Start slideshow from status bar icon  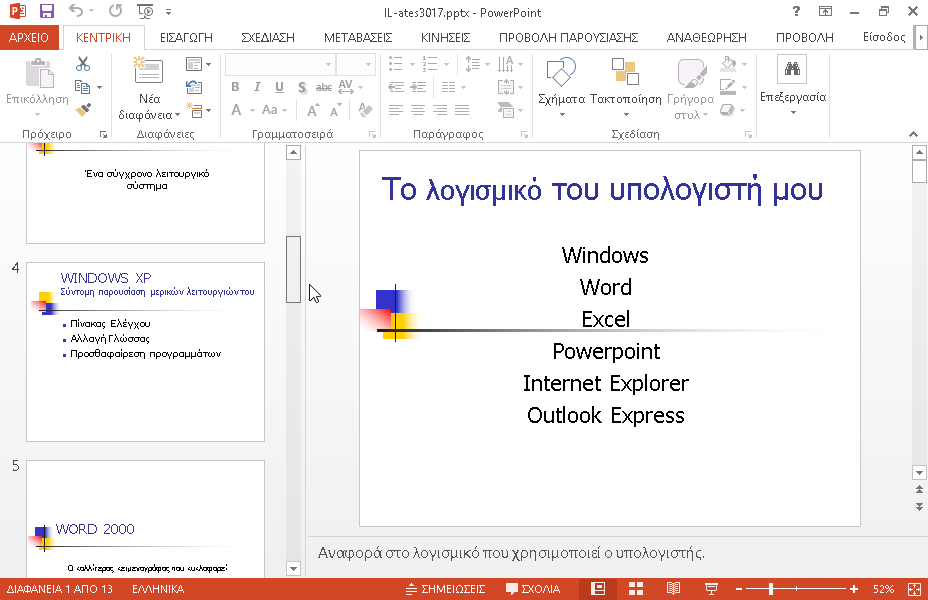[x=711, y=589]
